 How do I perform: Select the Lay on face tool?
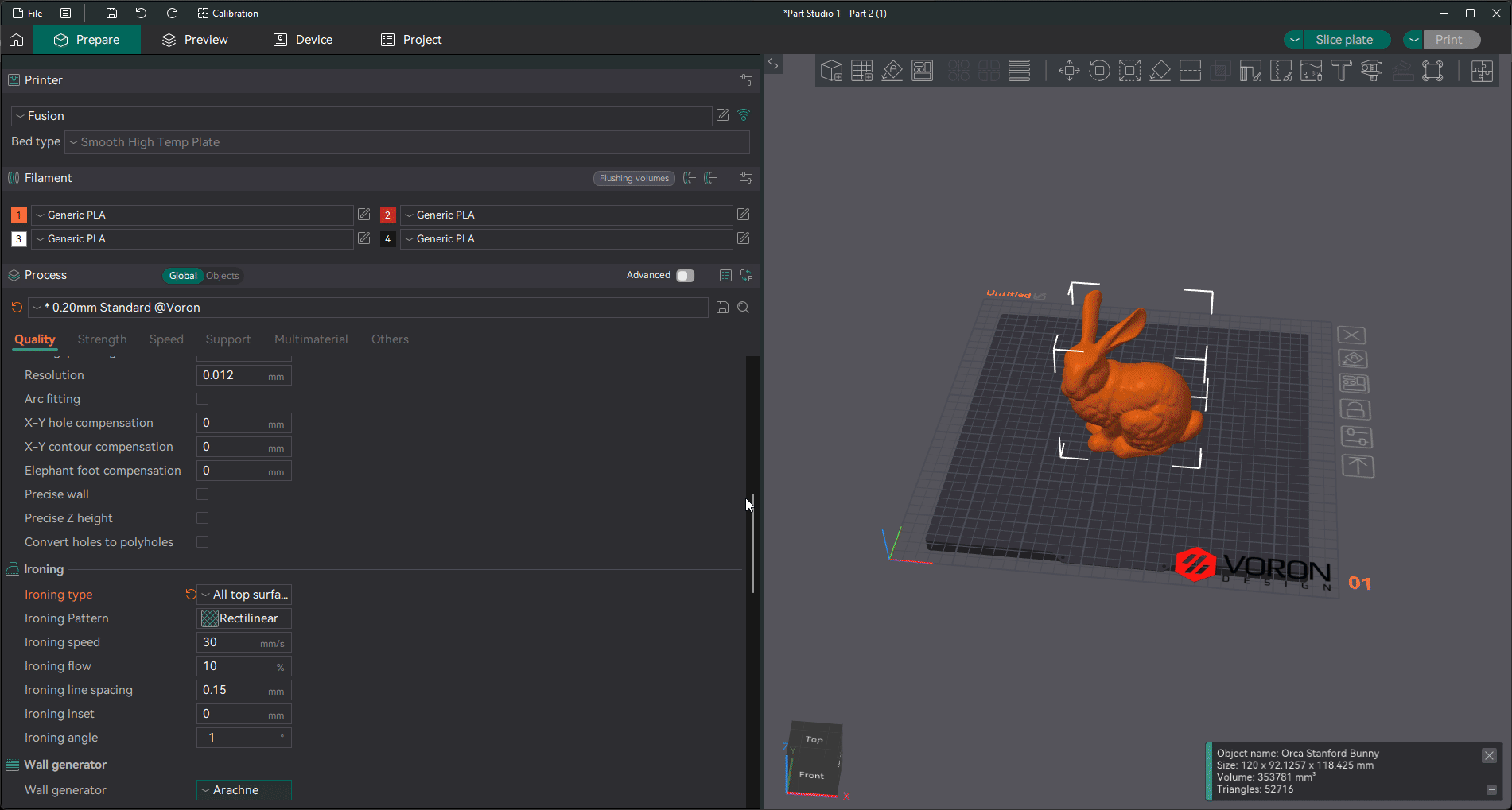pyautogui.click(x=1160, y=71)
